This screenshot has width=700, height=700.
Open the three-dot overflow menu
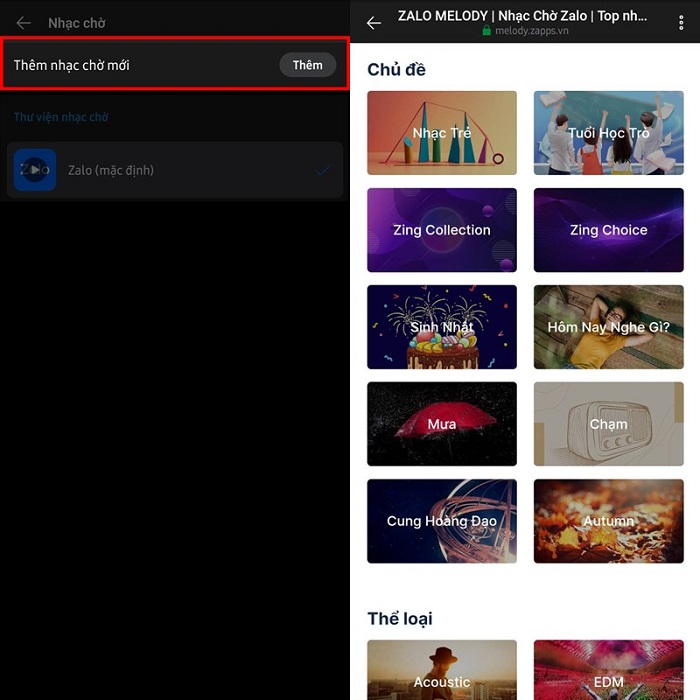tap(682, 23)
